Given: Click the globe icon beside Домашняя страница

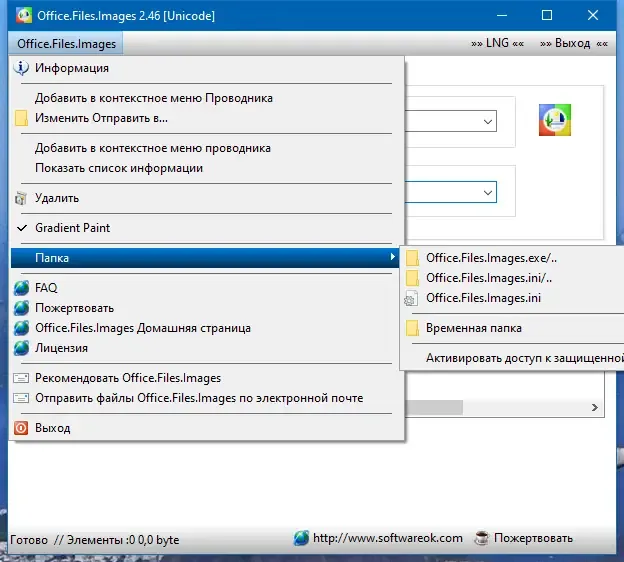Looking at the screenshot, I should coord(21,328).
